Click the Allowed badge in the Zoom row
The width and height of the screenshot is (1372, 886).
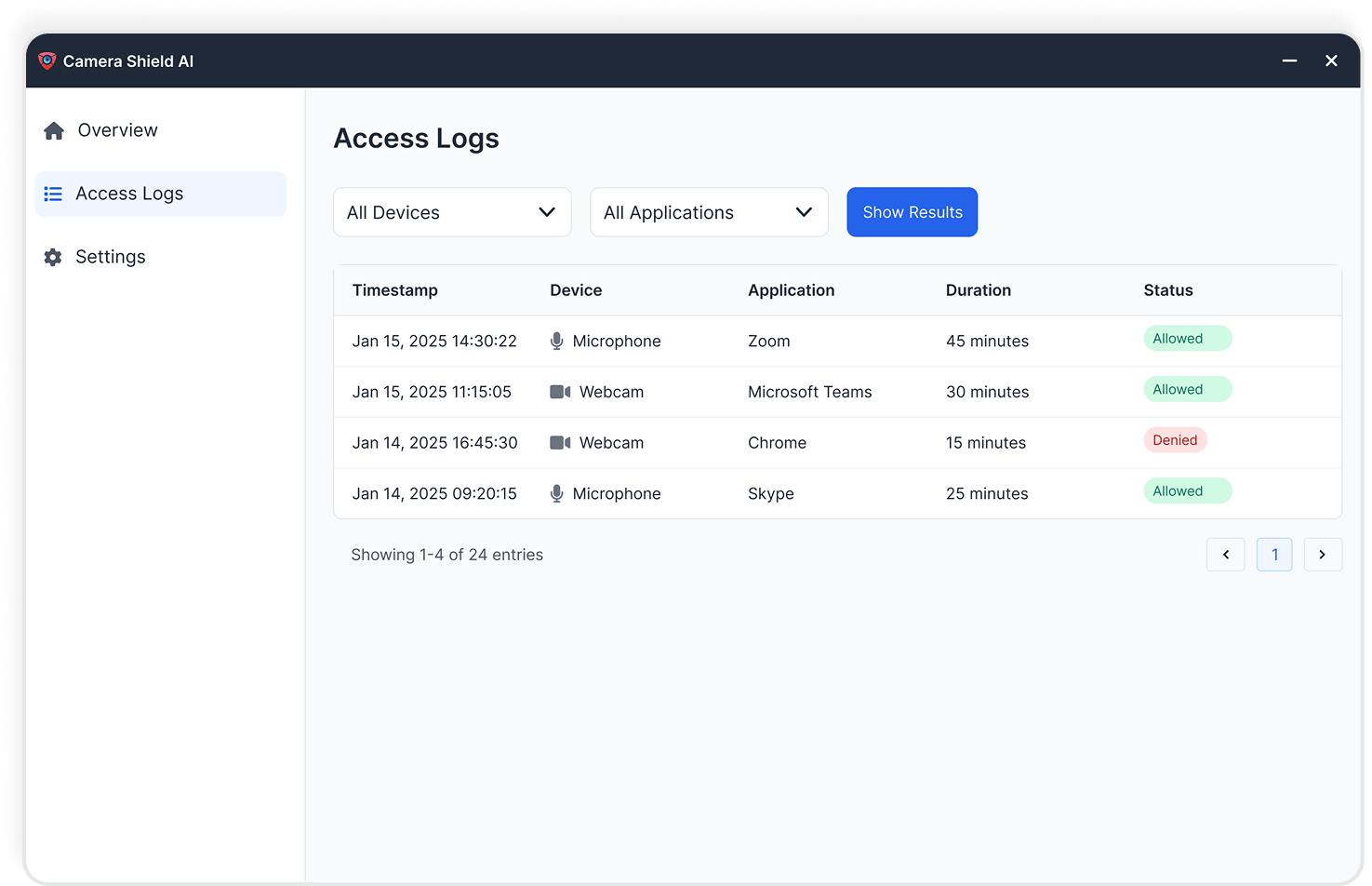[1187, 338]
